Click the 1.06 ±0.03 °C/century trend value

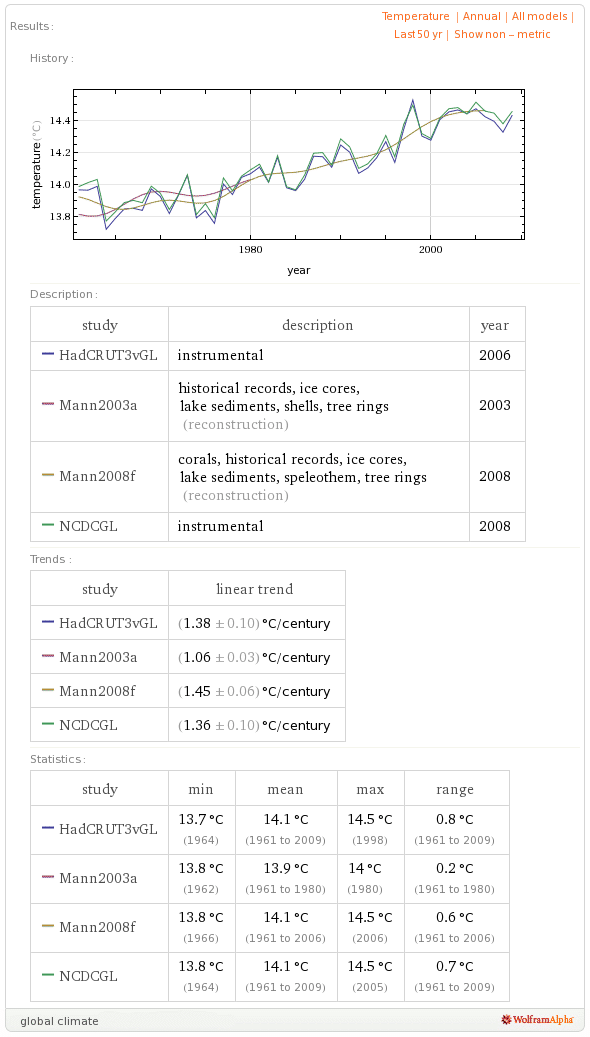coord(254,657)
